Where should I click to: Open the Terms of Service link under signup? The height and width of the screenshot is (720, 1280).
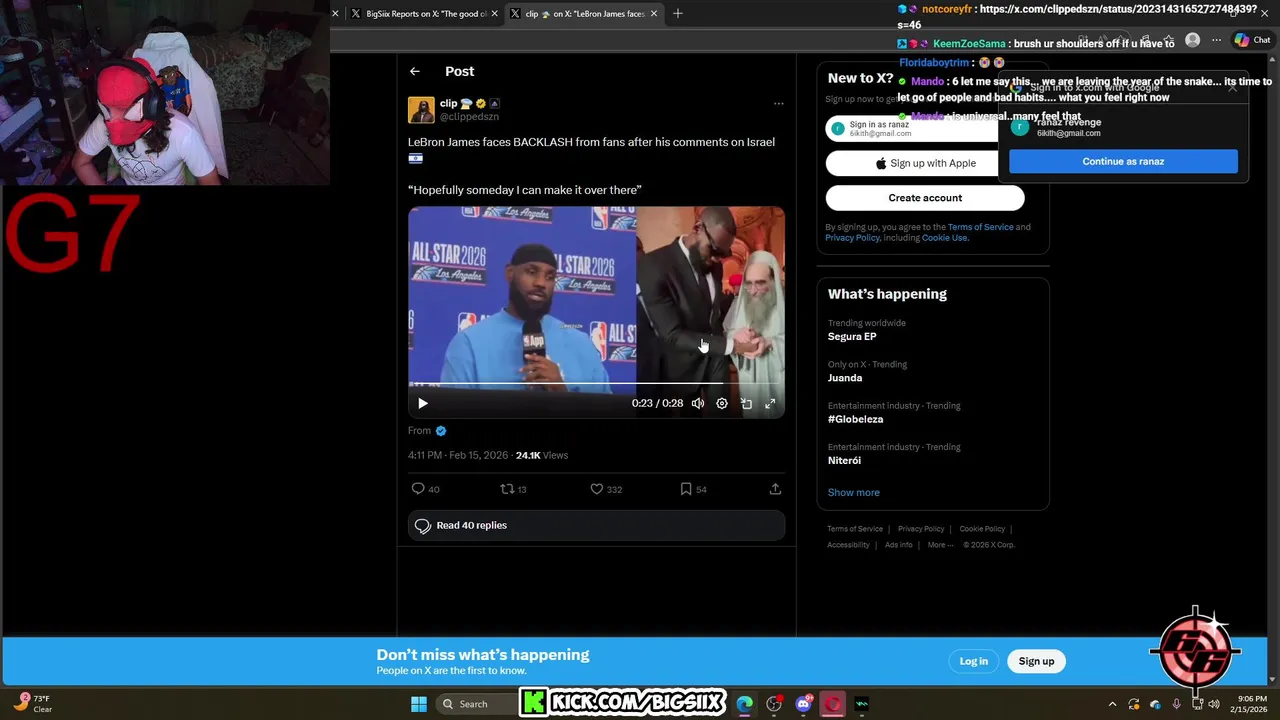(980, 227)
